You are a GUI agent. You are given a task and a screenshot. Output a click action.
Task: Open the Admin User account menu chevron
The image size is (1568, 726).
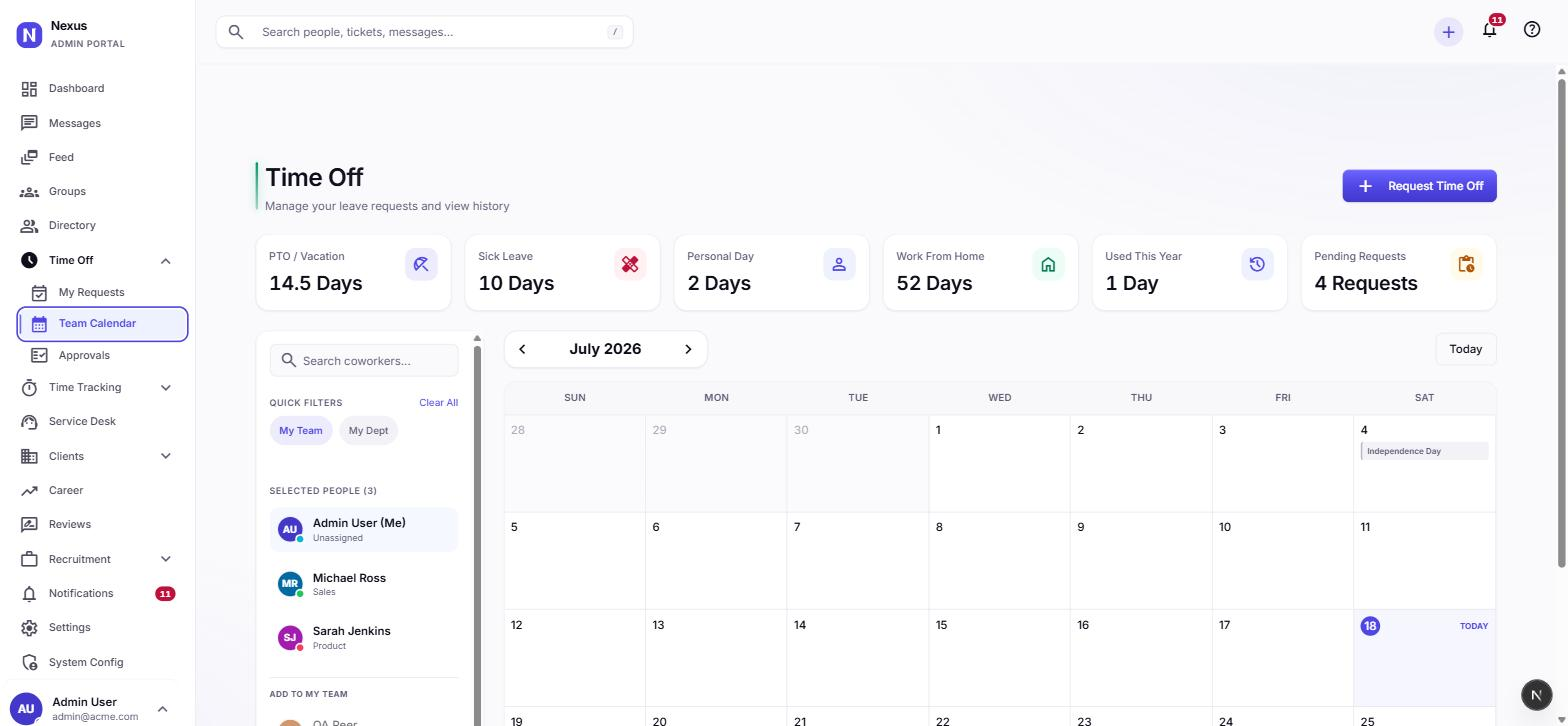coord(163,710)
